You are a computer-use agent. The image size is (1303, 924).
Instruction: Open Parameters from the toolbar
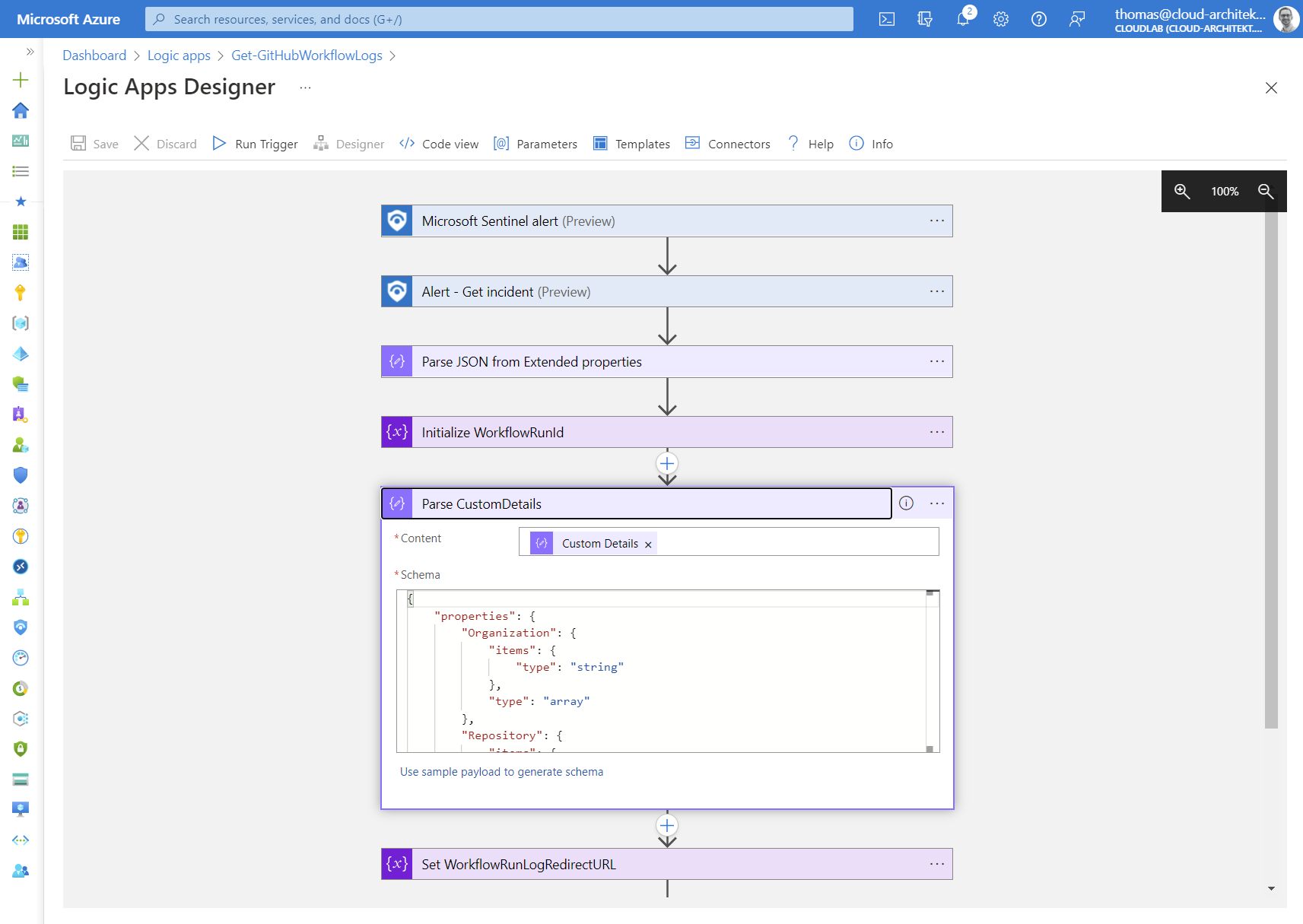(x=536, y=144)
